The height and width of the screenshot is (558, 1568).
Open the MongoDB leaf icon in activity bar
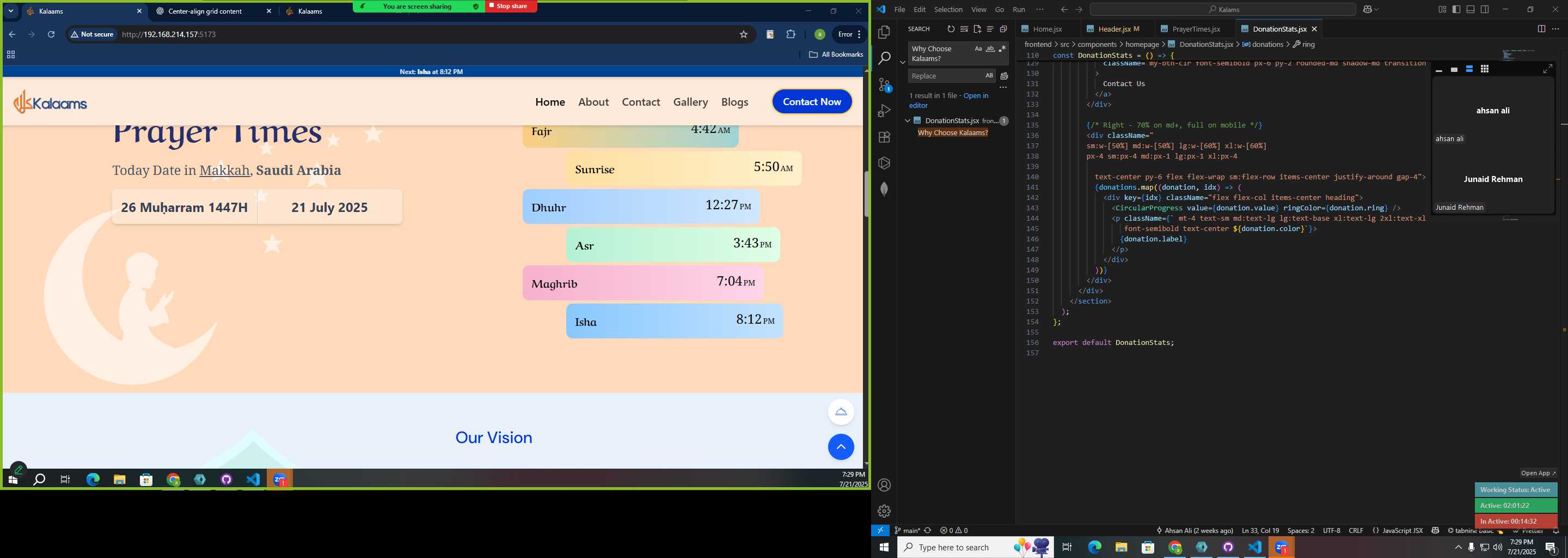click(x=884, y=190)
